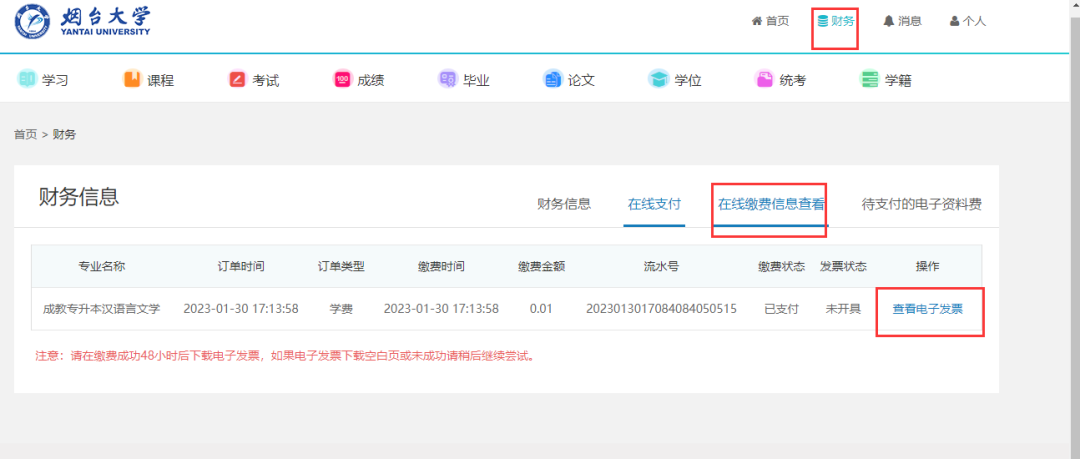
Task: Click the 毕业 graduation icon
Action: pyautogui.click(x=448, y=80)
